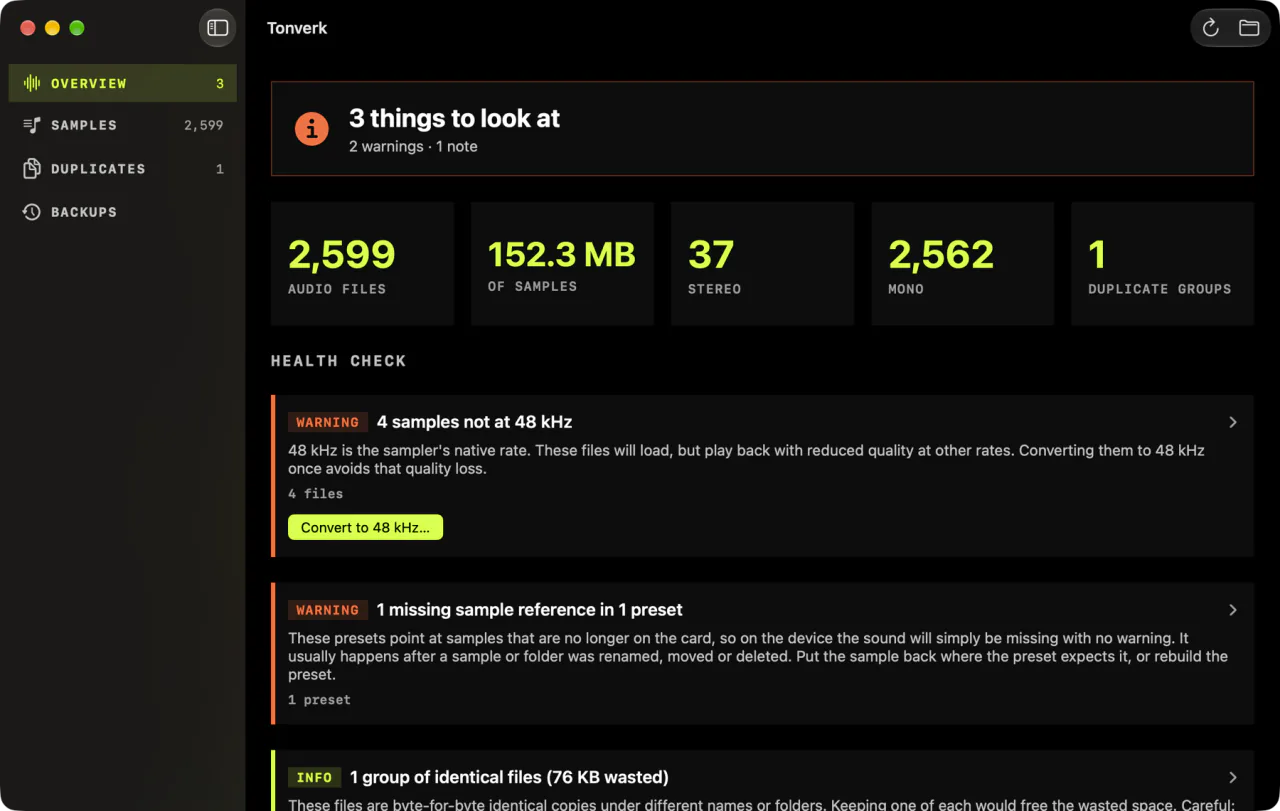Open the Overview section
This screenshot has height=811, width=1280.
tap(123, 83)
